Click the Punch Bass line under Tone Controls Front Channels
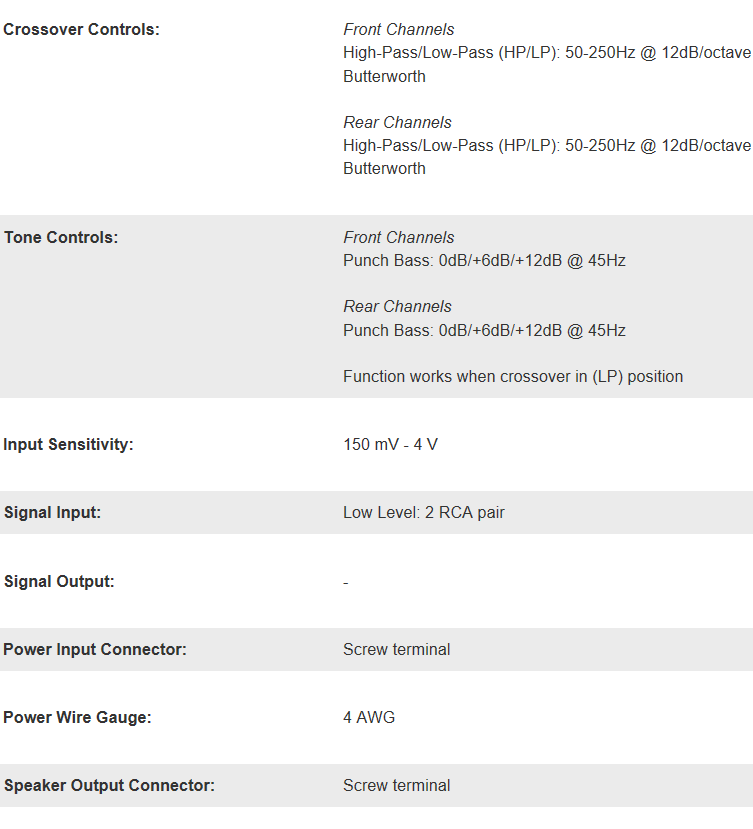 click(484, 261)
